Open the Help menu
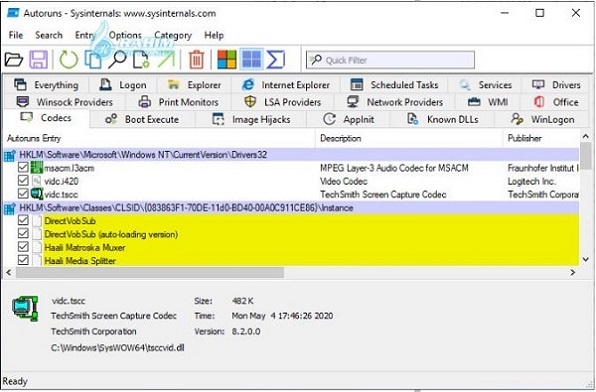 tap(214, 35)
